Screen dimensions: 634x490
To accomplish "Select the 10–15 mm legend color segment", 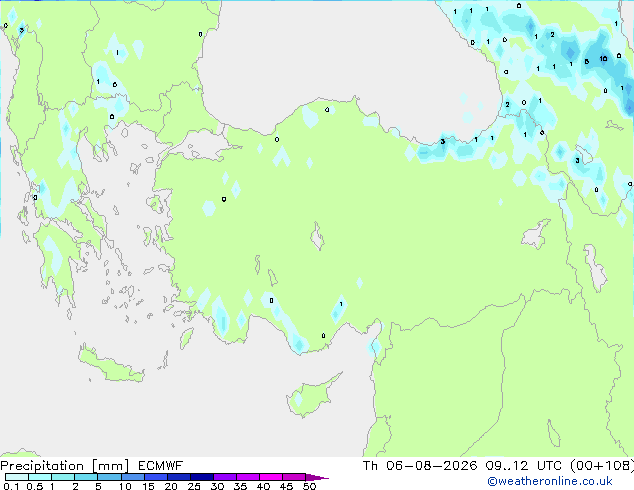I will 132,477.
